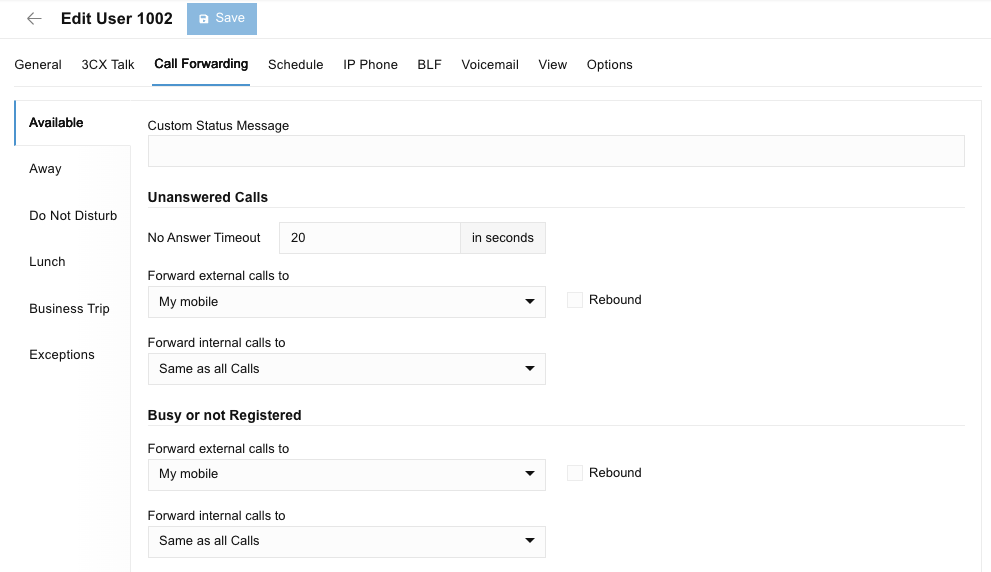Switch to the Options tab
This screenshot has height=572, width=991.
point(609,65)
